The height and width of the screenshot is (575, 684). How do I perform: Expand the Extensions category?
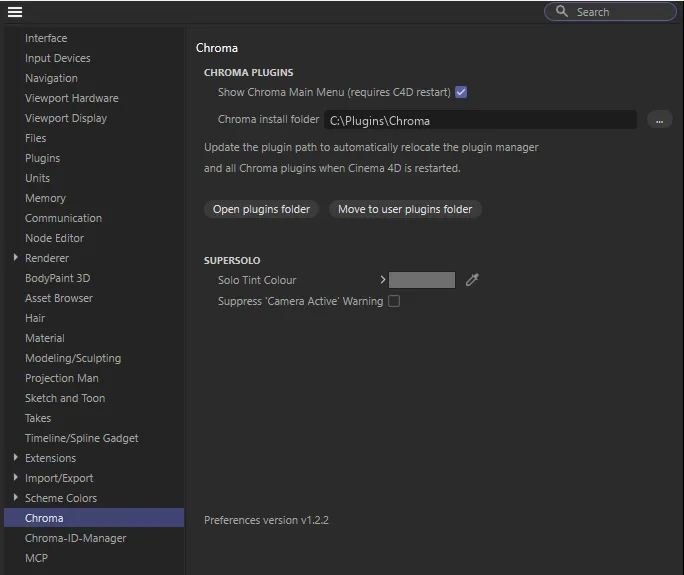(x=16, y=457)
